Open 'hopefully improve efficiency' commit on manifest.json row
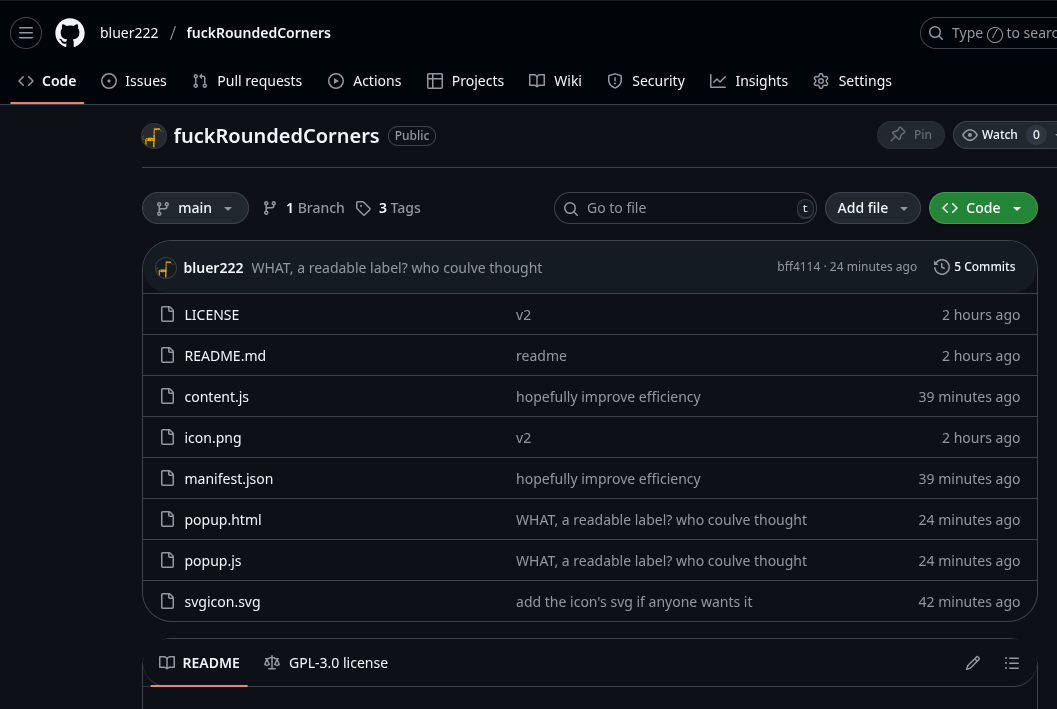 coord(608,479)
